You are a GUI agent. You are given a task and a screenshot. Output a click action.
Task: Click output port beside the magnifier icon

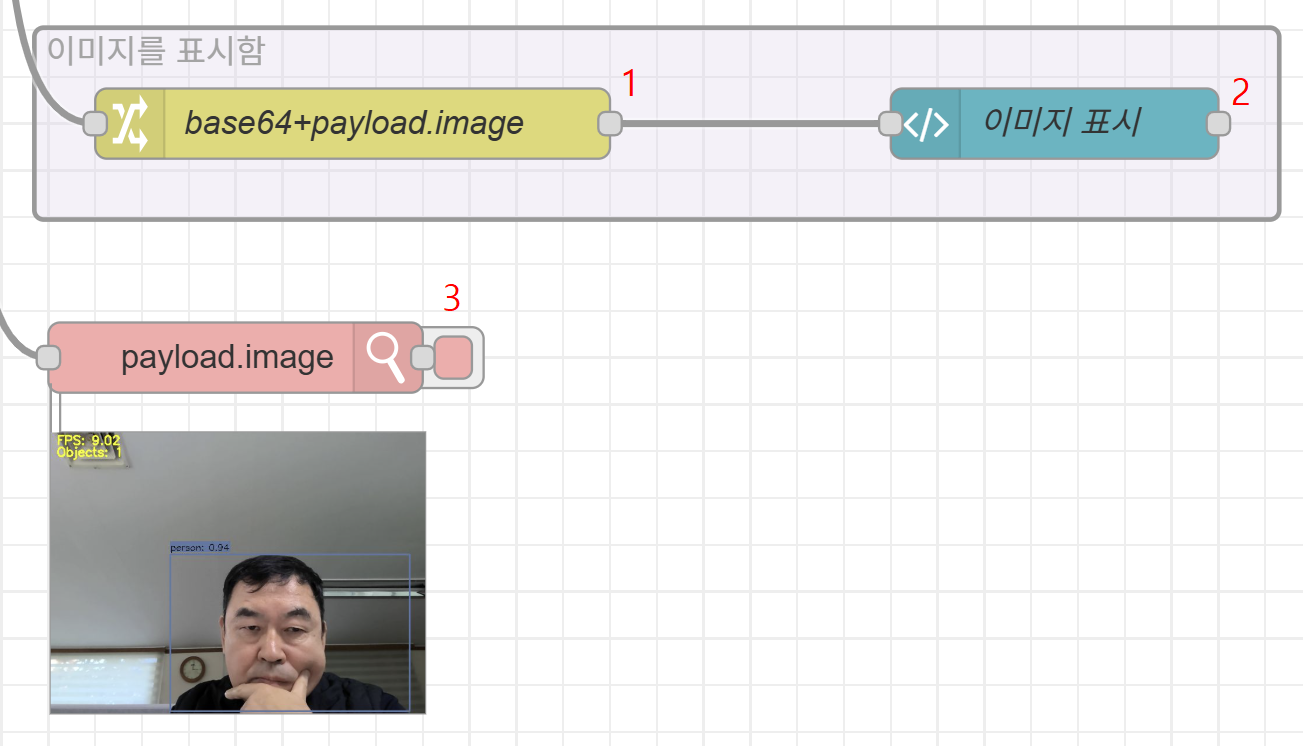click(x=423, y=358)
